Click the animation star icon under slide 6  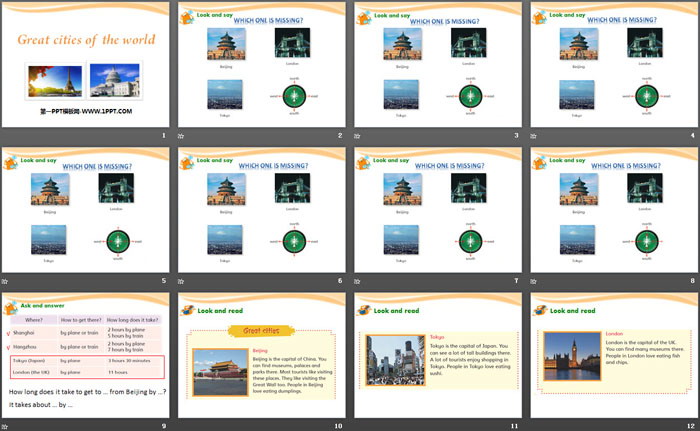coord(181,283)
